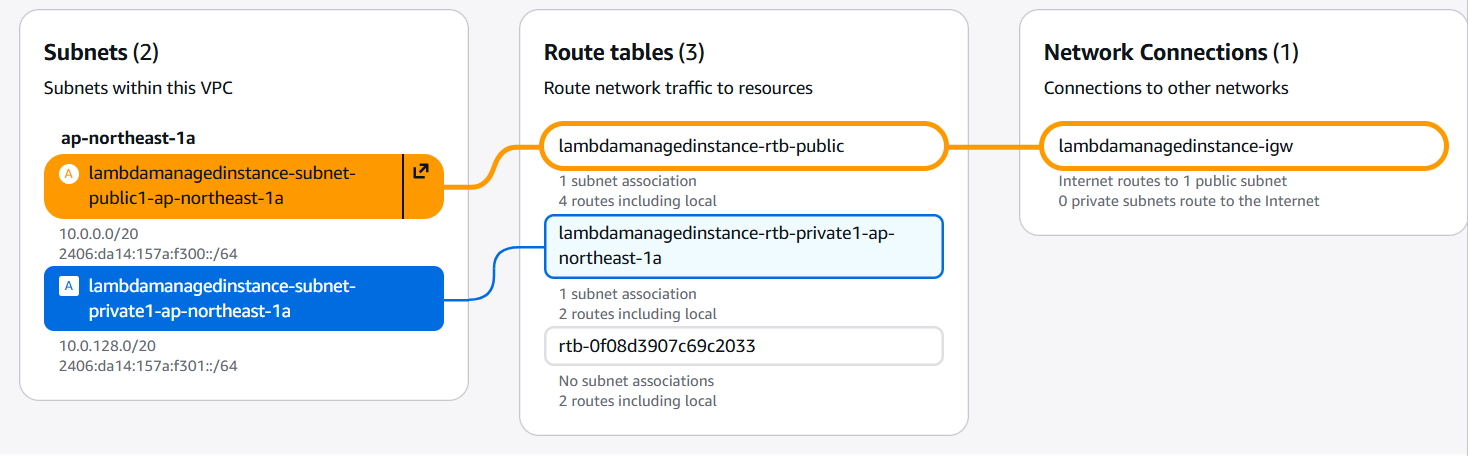
Task: Click the A badge on public1 subnet
Action: [x=69, y=174]
